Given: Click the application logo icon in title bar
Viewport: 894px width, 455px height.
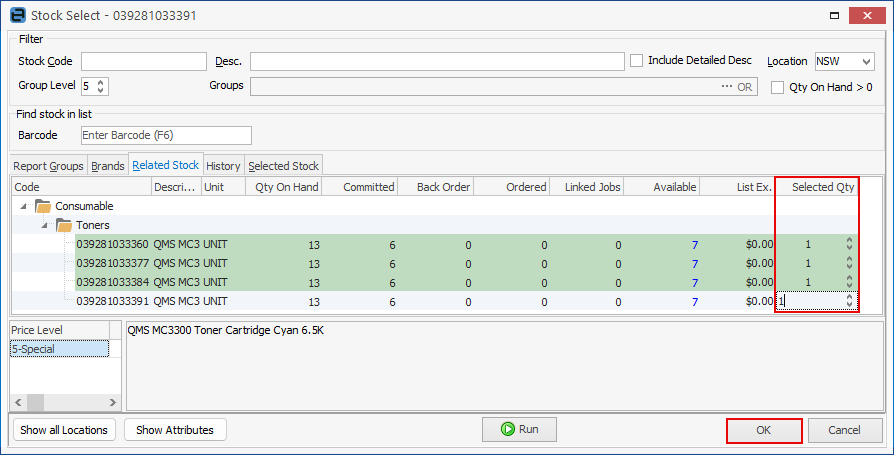Looking at the screenshot, I should pyautogui.click(x=18, y=15).
